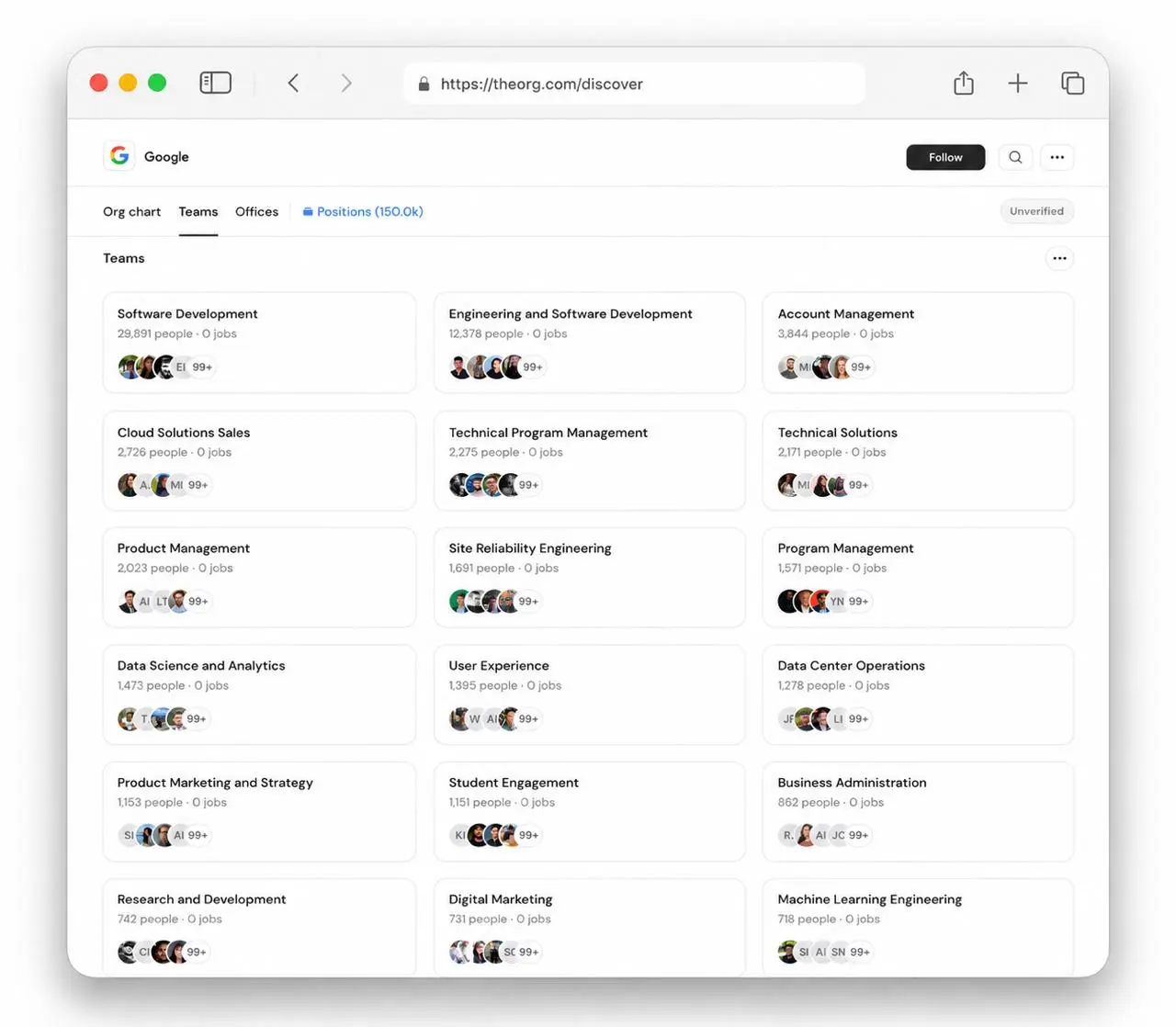The width and height of the screenshot is (1176, 1027).
Task: Open the Cloud Solutions Sales team
Action: pos(259,460)
